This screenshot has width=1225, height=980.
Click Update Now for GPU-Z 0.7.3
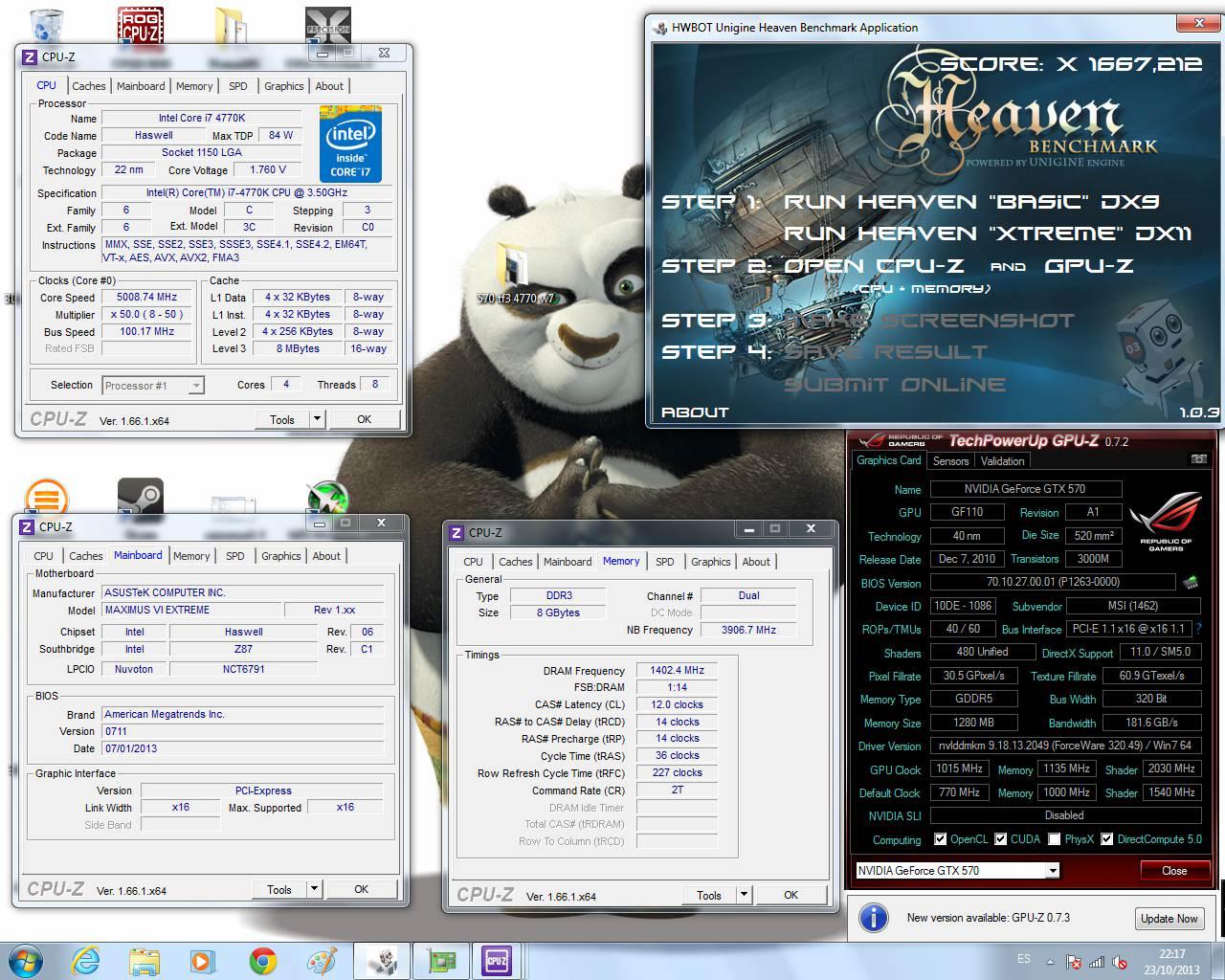(1169, 918)
